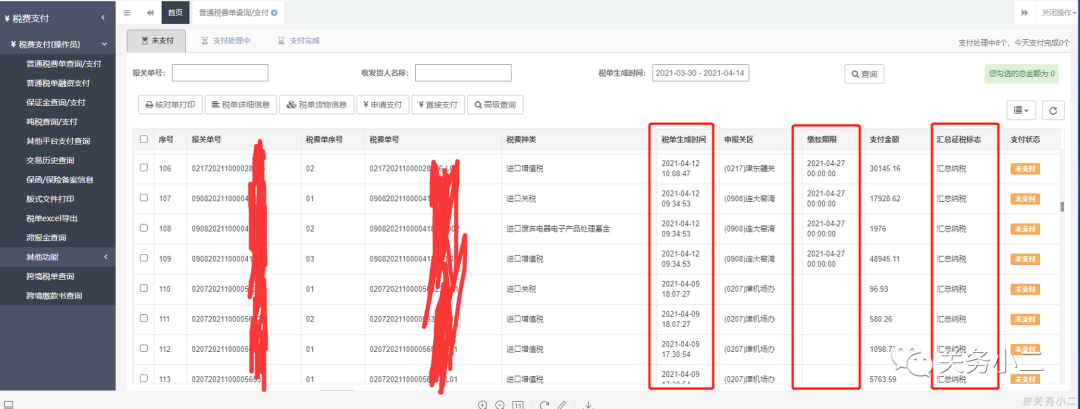Click the 报关单号 input field
Viewport: 1080px width, 409px height.
(x=220, y=73)
